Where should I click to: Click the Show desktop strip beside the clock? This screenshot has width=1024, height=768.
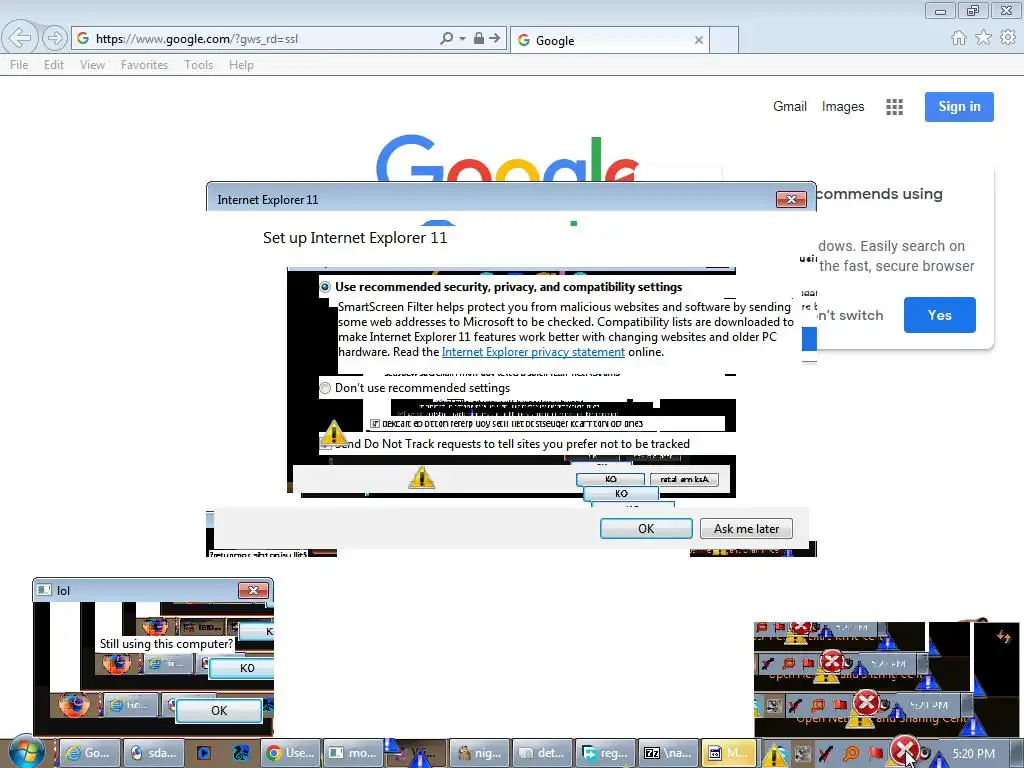1016,754
